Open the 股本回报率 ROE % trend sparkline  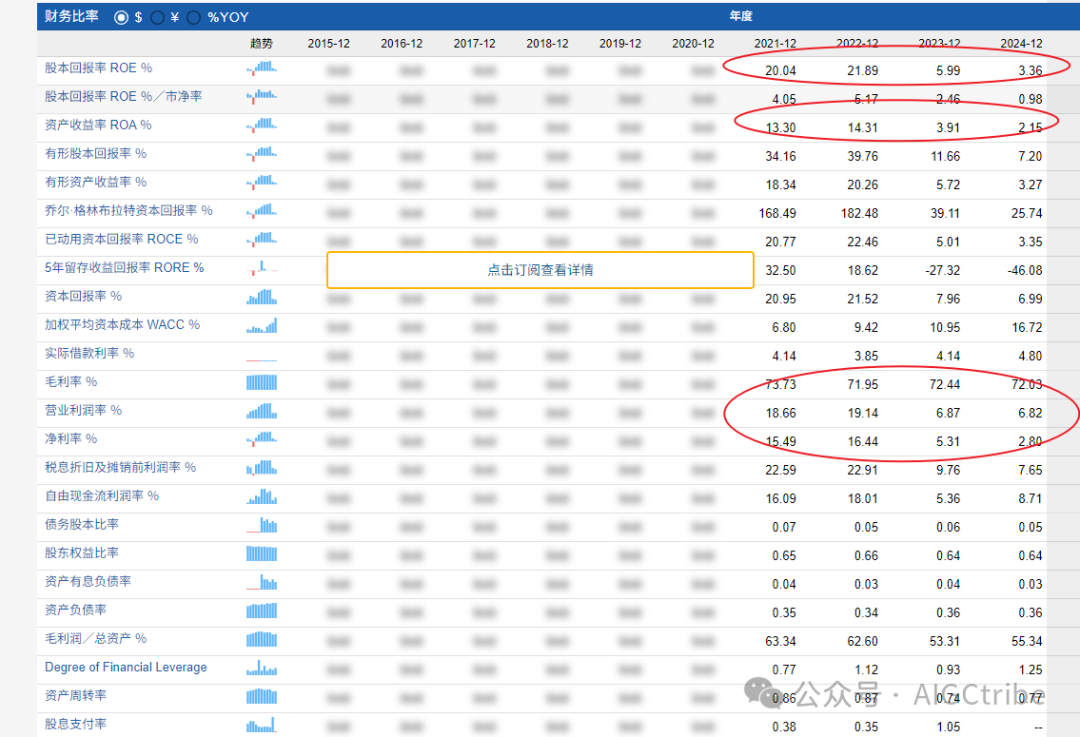coord(262,68)
